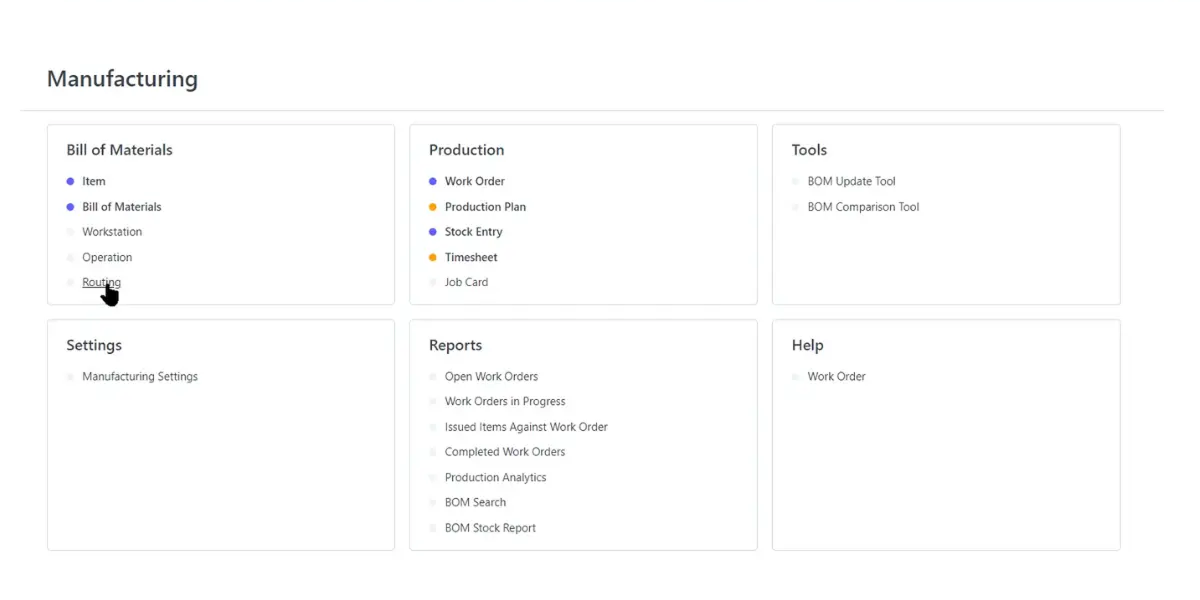This screenshot has height=600, width=1200.
Task: Select Stock Entry link
Action: [x=473, y=232]
